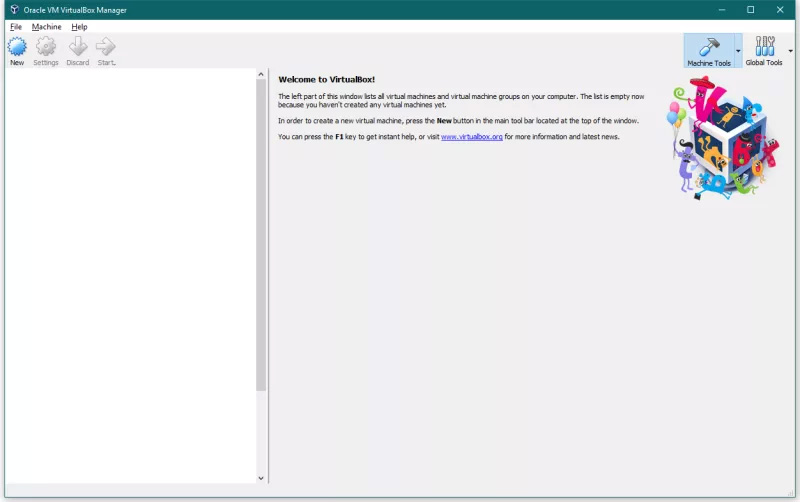This screenshot has width=800, height=502.
Task: Click the Discard toolbar icon
Action: point(78,46)
